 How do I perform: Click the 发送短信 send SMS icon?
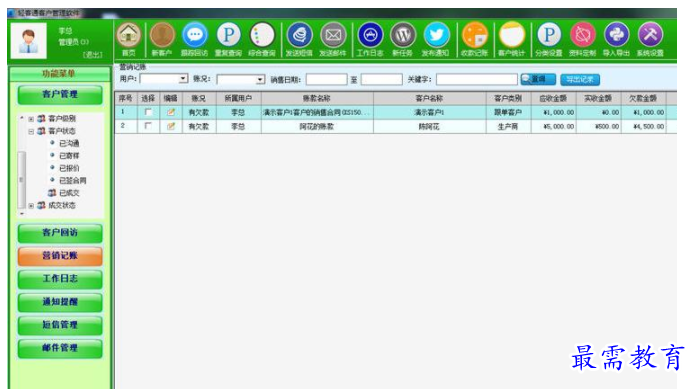point(300,35)
